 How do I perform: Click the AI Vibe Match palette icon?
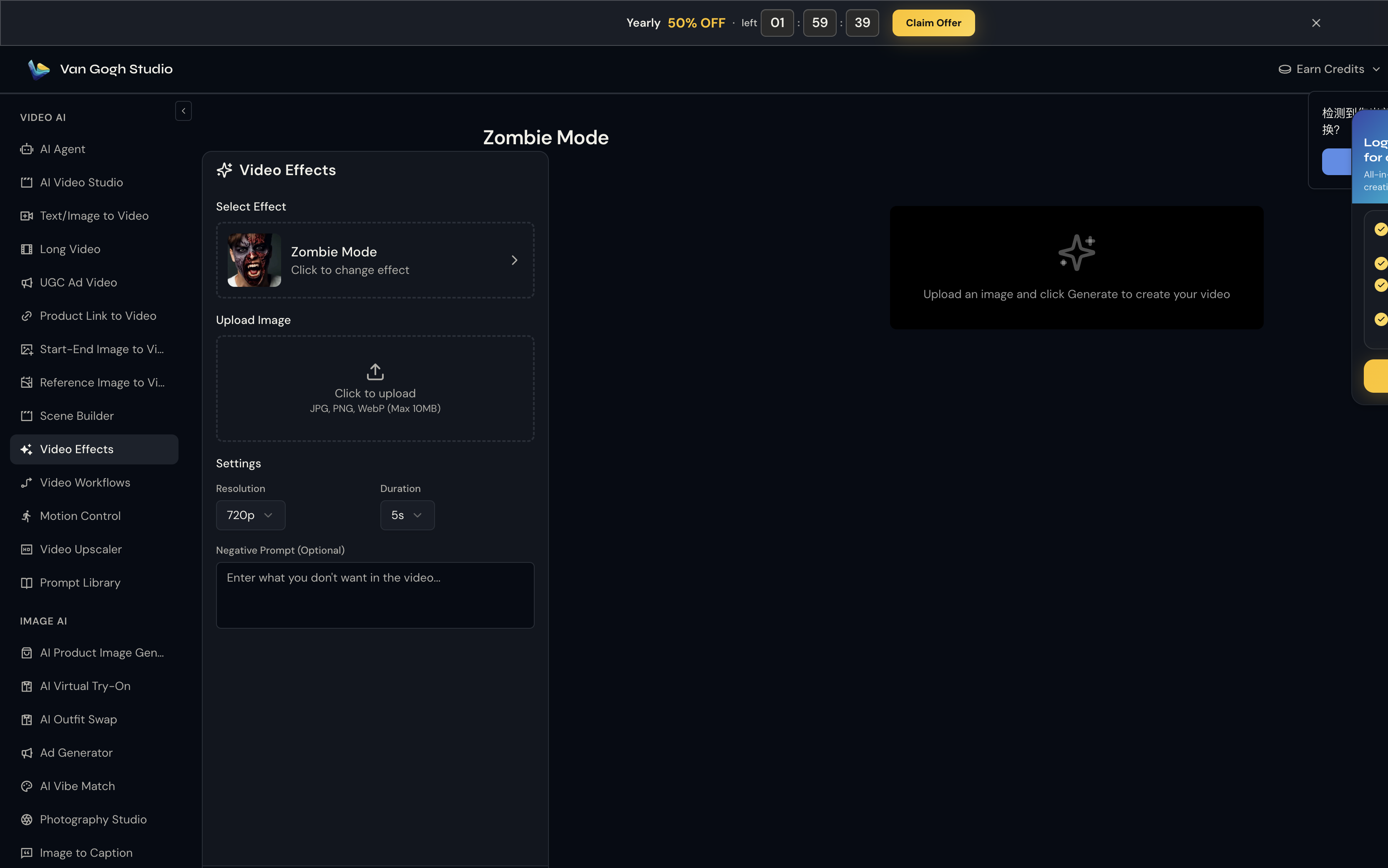[x=26, y=786]
